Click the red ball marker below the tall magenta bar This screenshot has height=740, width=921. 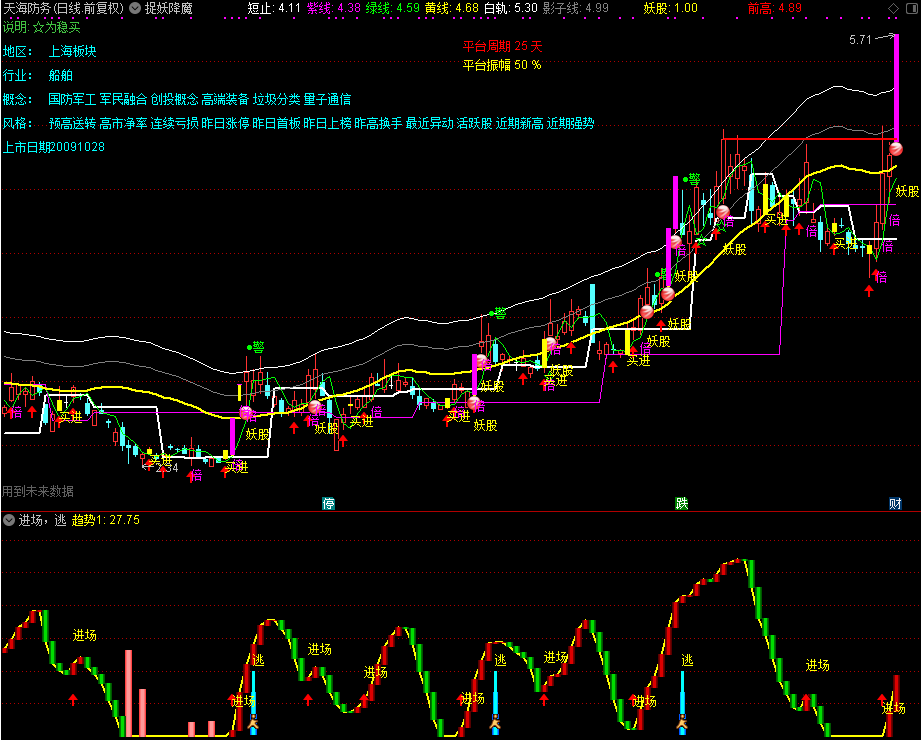pos(896,149)
